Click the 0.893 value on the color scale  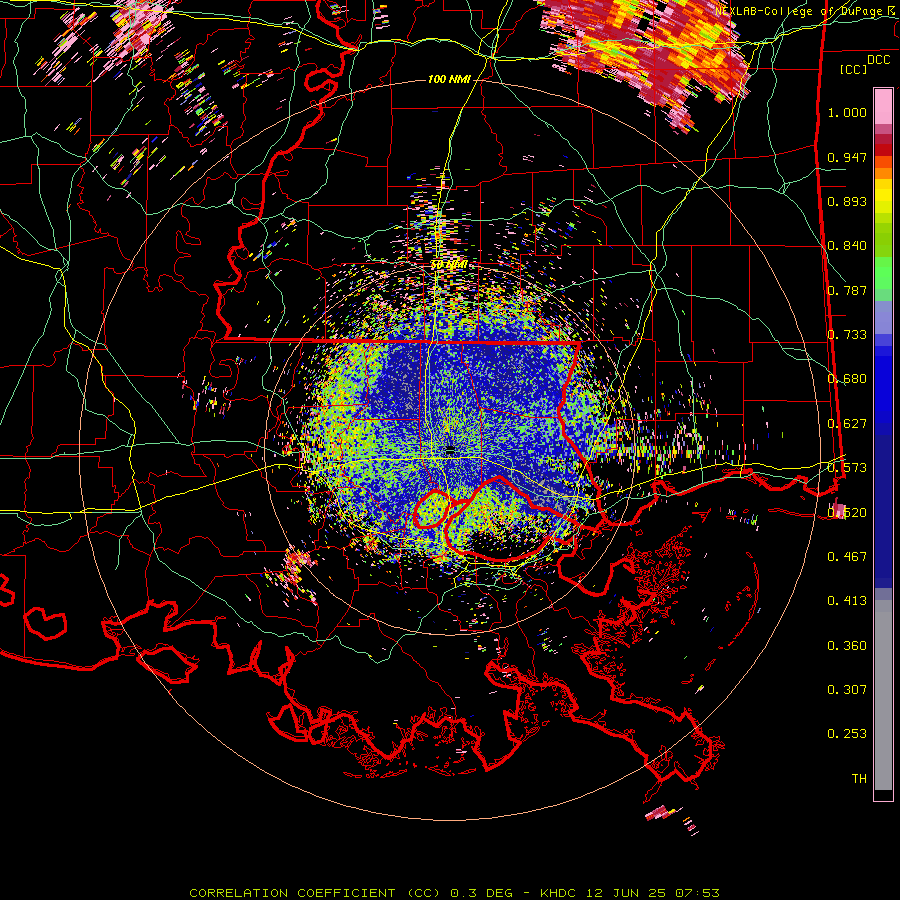click(847, 201)
